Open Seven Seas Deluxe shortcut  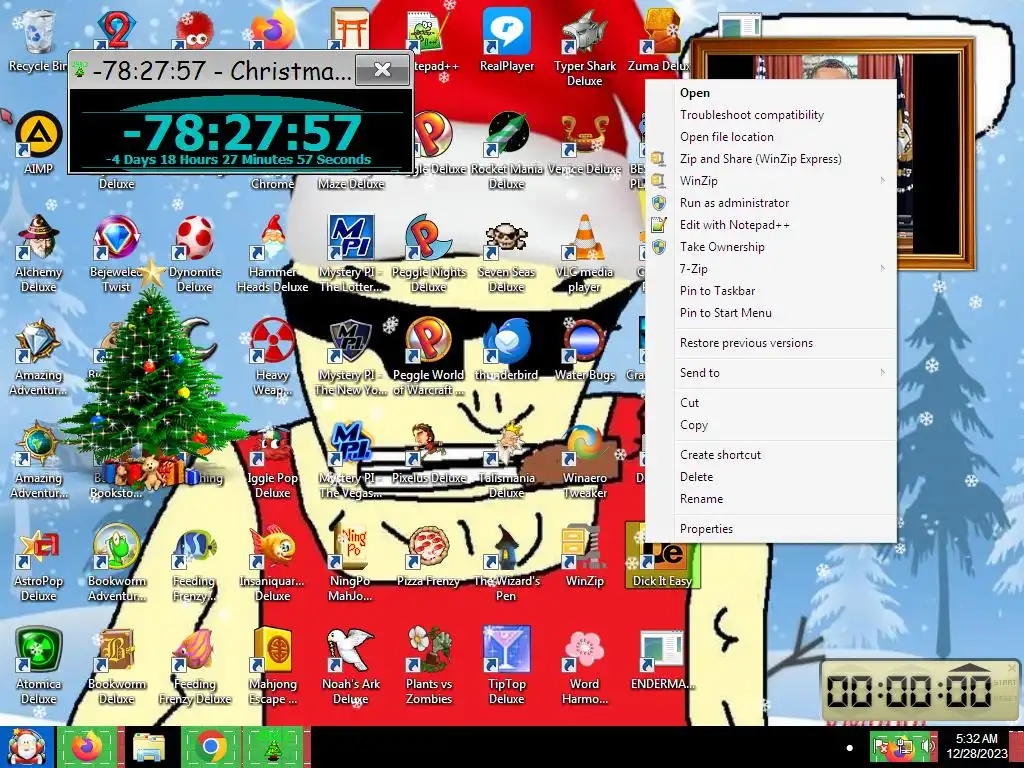click(x=507, y=253)
